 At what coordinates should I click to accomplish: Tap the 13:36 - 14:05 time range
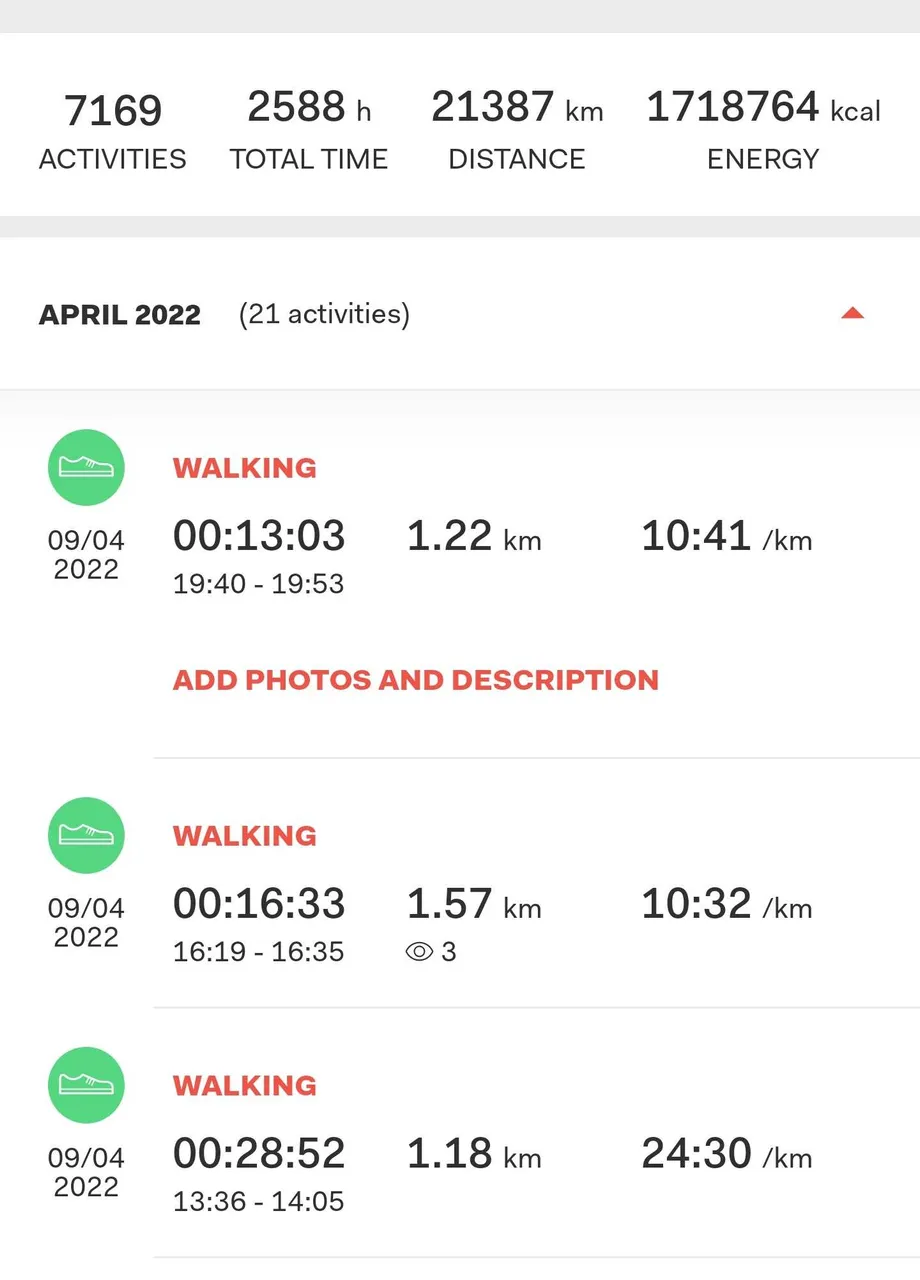pyautogui.click(x=259, y=1201)
